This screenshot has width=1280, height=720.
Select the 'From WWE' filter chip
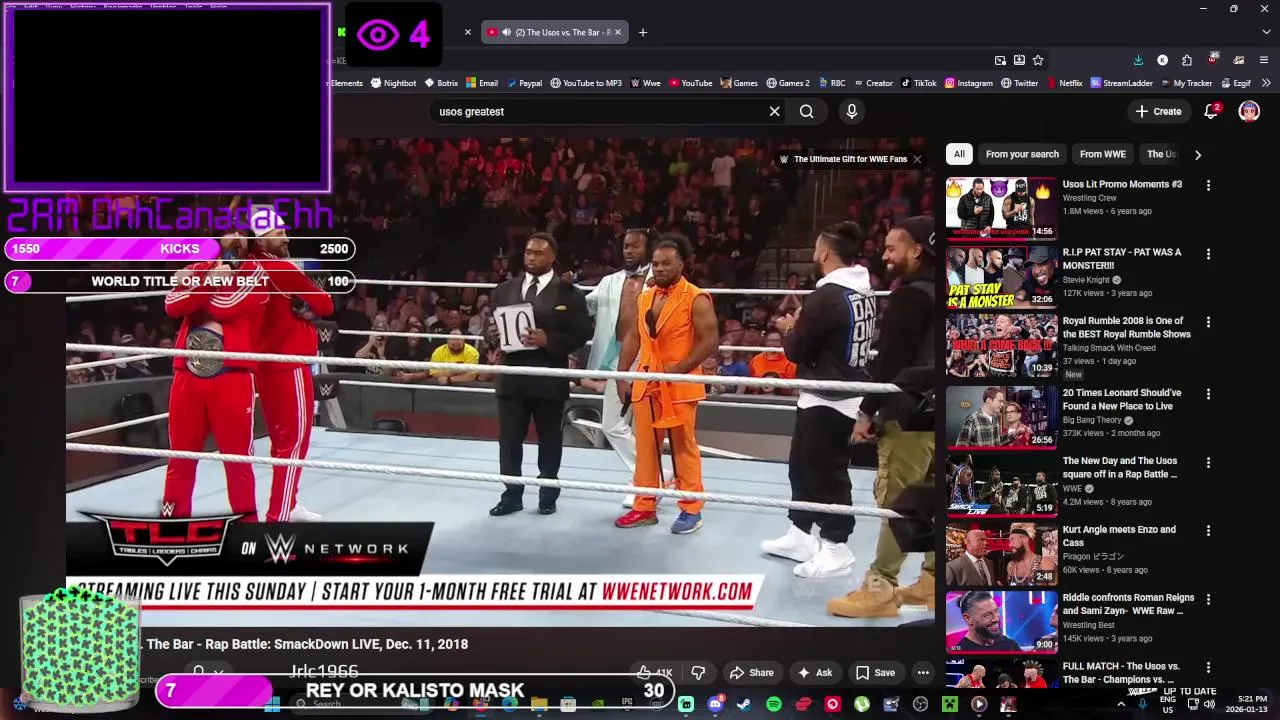pos(1102,154)
